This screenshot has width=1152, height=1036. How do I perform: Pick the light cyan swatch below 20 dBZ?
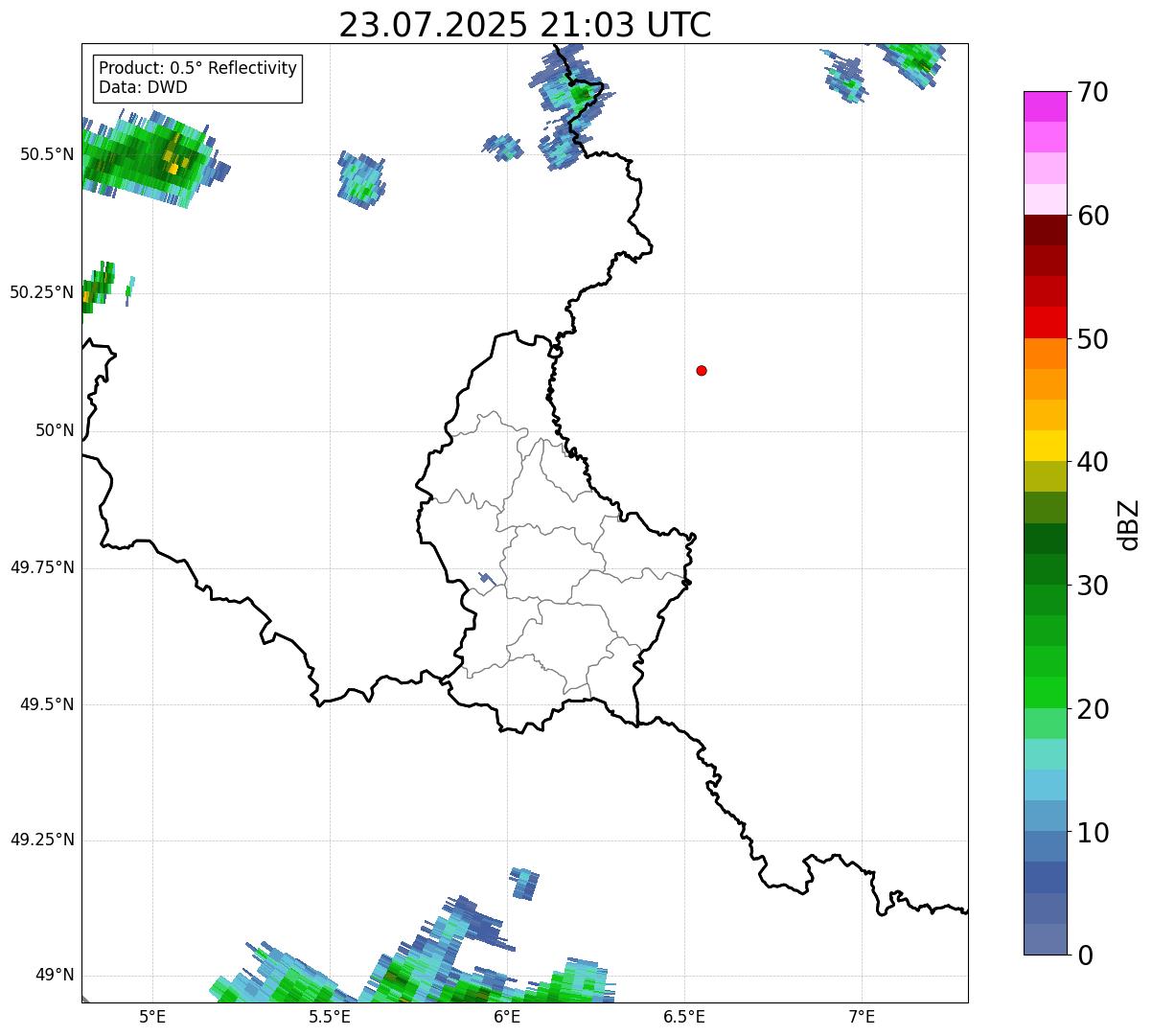click(1046, 754)
